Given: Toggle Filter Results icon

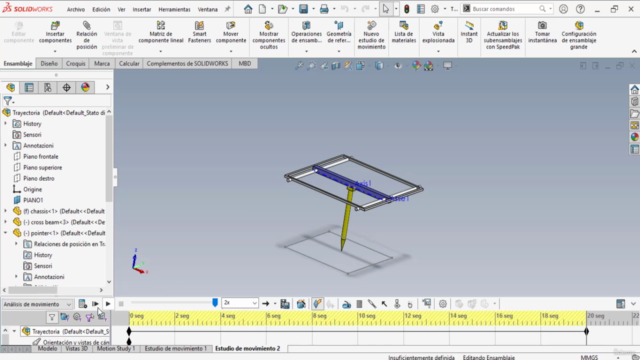Looking at the screenshot, I should pyautogui.click(x=102, y=317).
